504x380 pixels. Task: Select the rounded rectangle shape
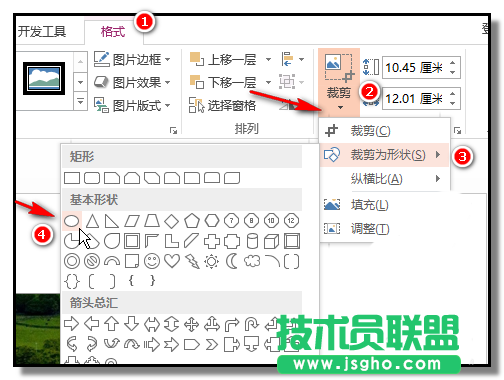pos(92,178)
